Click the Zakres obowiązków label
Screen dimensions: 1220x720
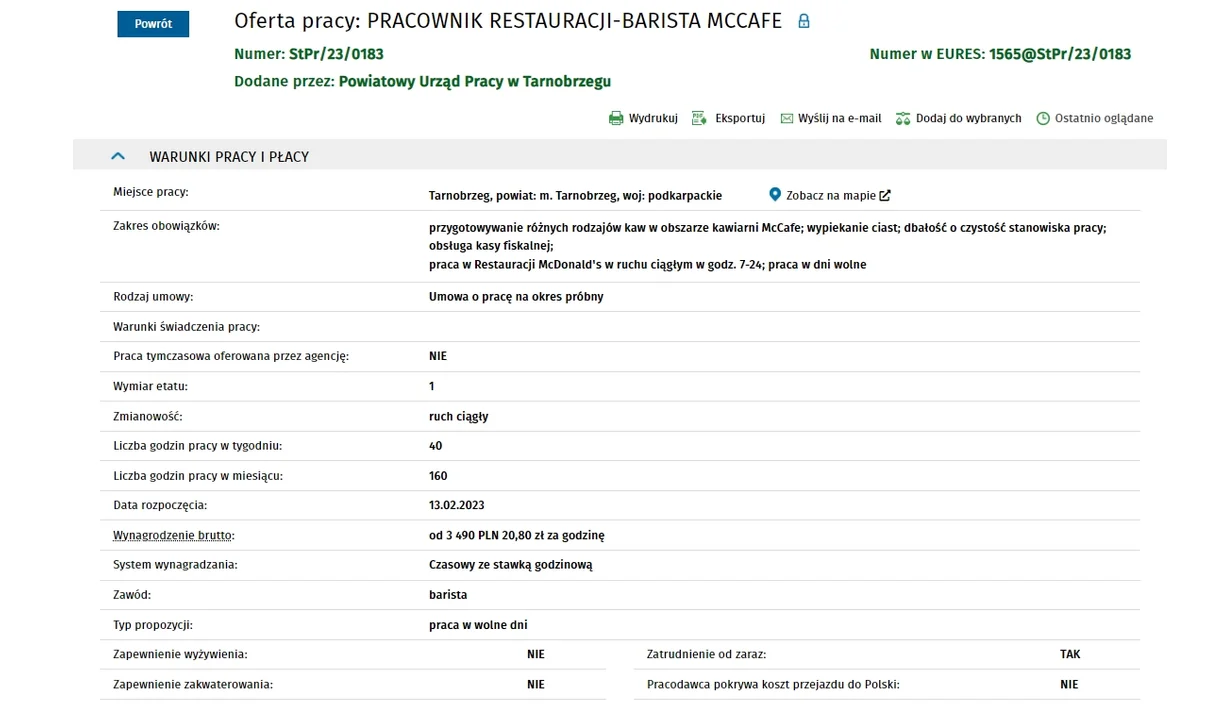click(166, 226)
